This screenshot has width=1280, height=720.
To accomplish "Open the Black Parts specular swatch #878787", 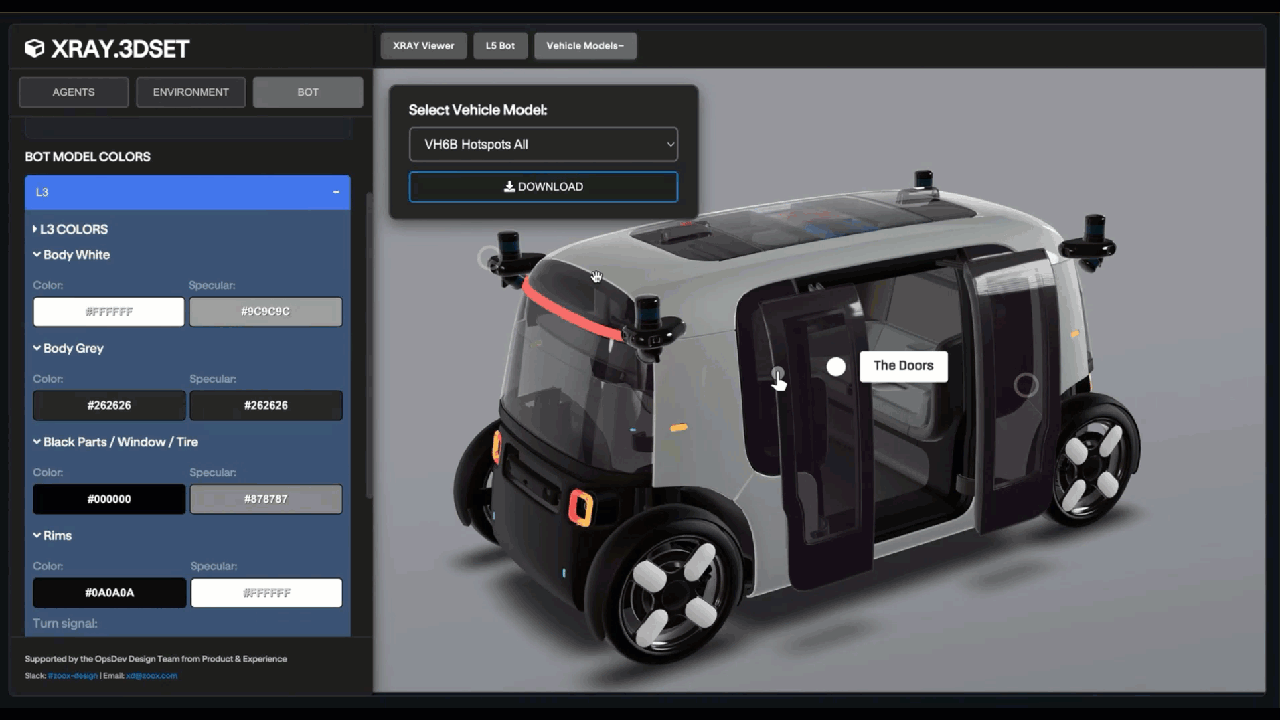I will (266, 499).
